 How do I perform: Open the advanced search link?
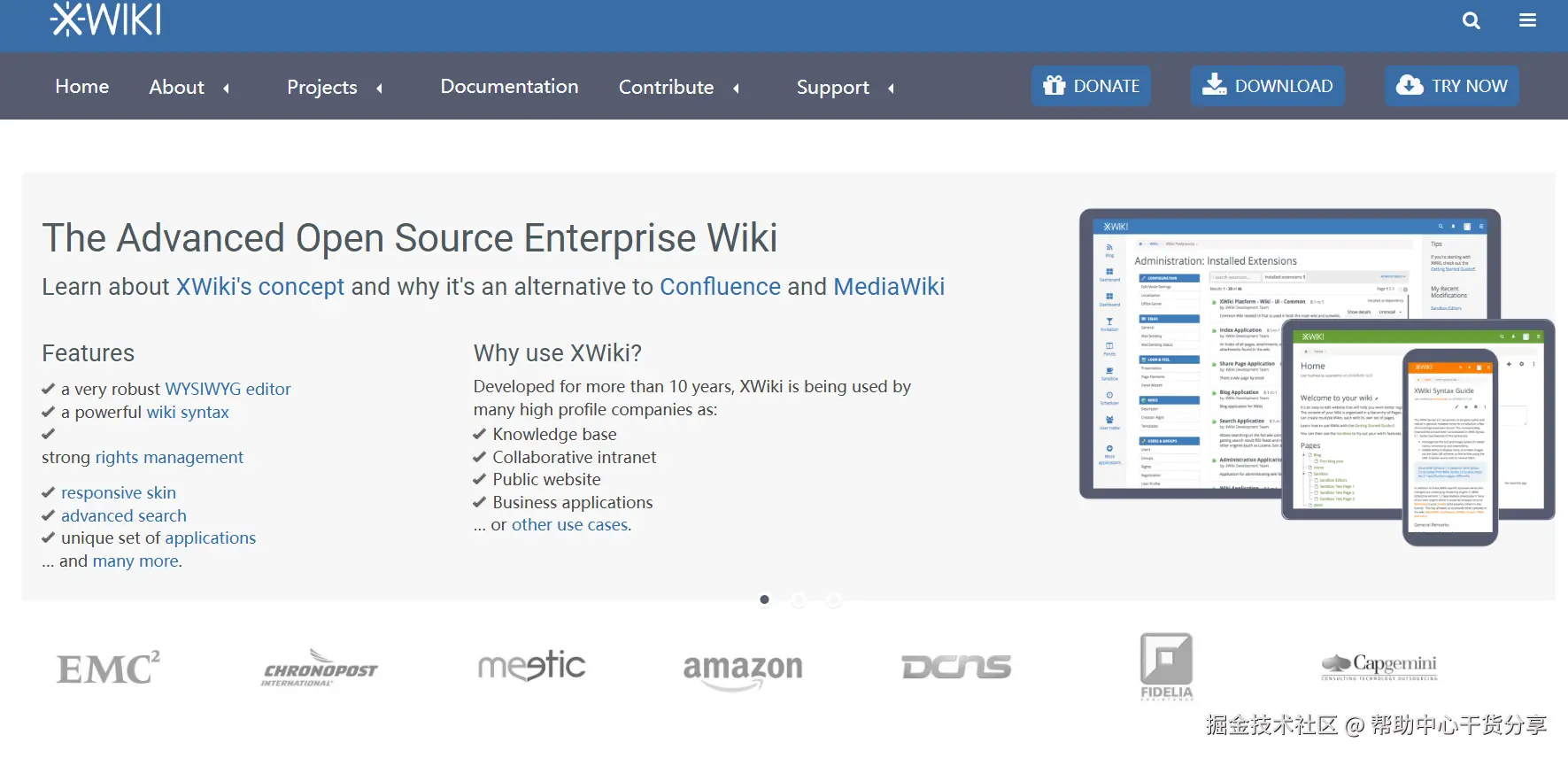(124, 515)
